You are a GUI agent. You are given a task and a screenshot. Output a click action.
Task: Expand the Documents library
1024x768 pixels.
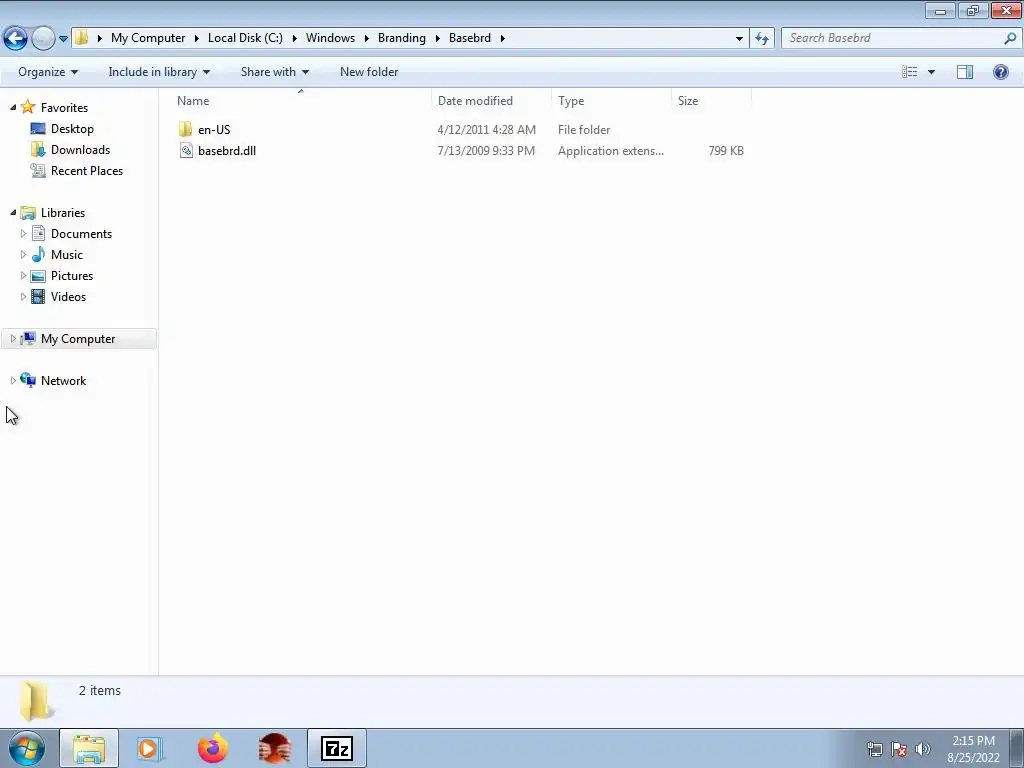(24, 233)
